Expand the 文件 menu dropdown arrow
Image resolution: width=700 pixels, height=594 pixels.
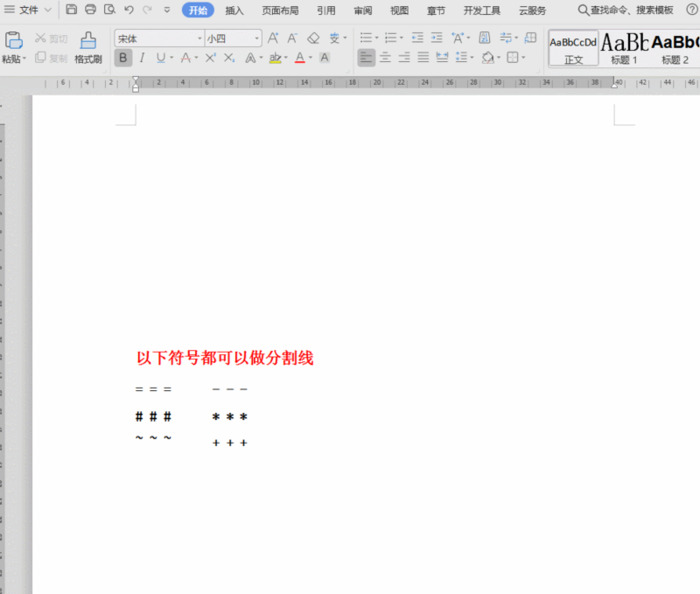[x=48, y=10]
